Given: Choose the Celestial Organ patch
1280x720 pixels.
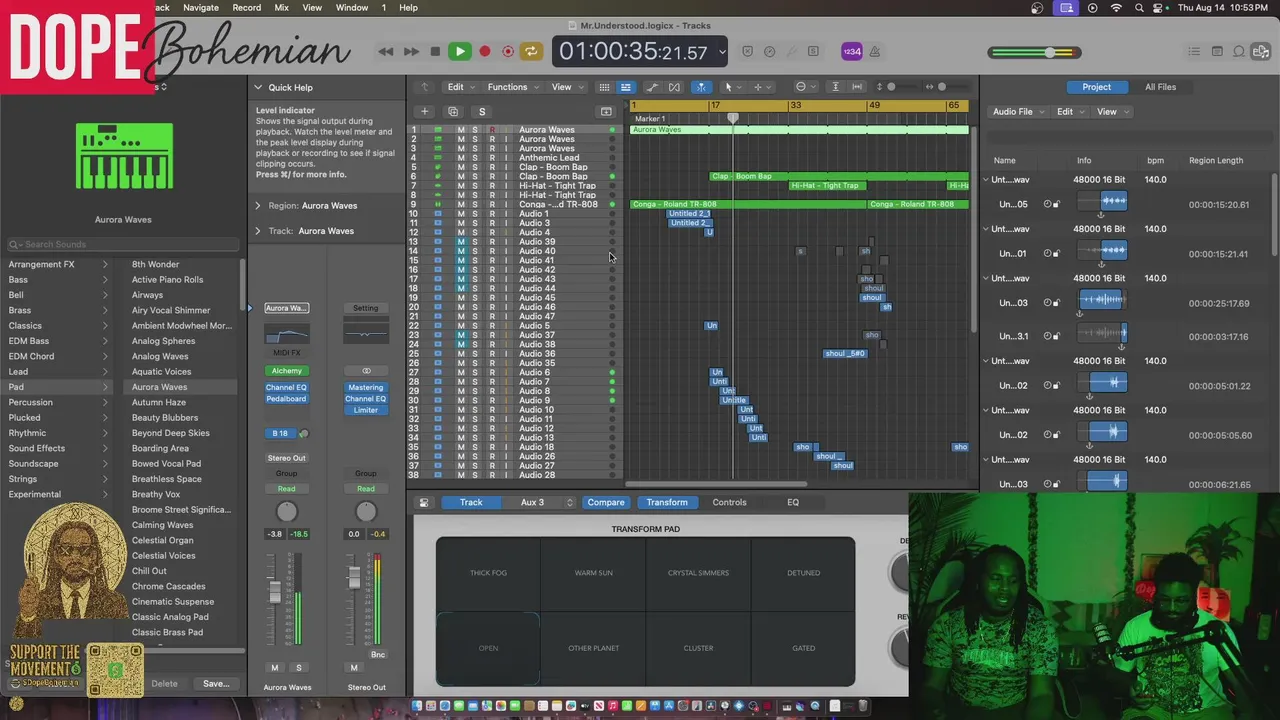Looking at the screenshot, I should tap(163, 540).
